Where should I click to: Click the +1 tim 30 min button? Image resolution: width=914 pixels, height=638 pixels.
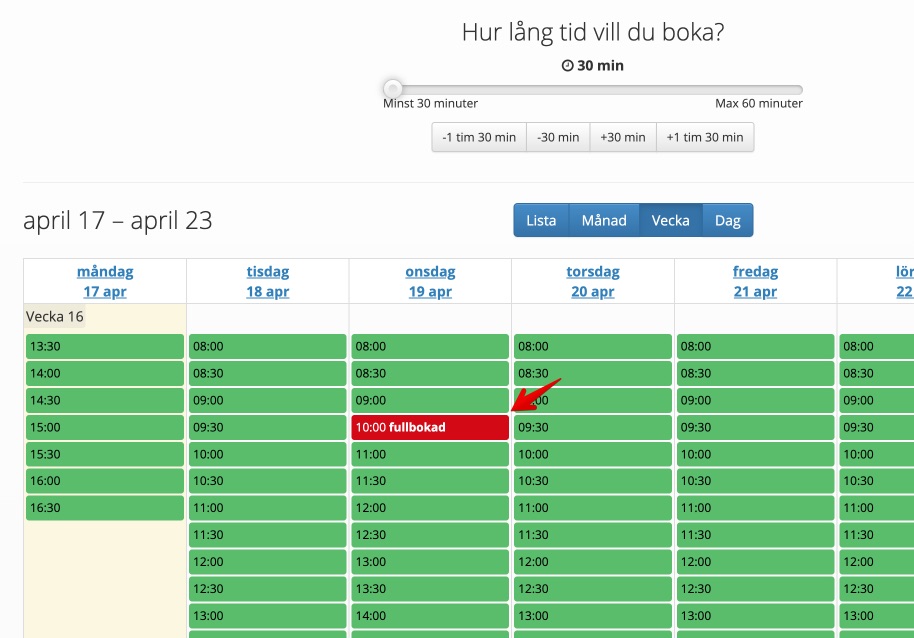click(x=705, y=137)
